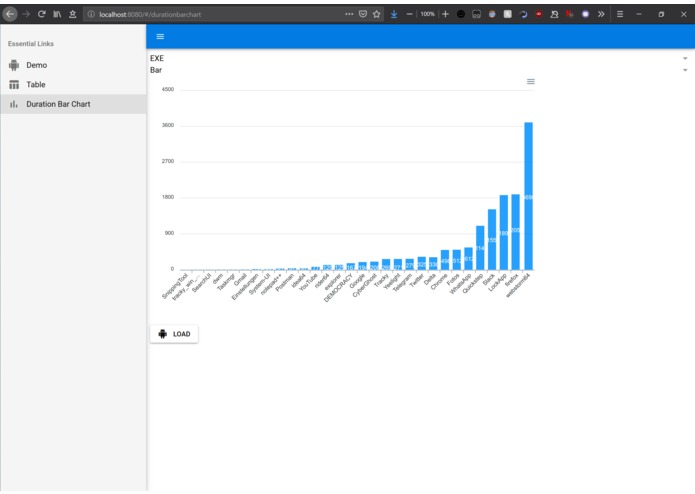Click the WhatsApp bar in chart
The width and height of the screenshot is (695, 494).
click(468, 258)
